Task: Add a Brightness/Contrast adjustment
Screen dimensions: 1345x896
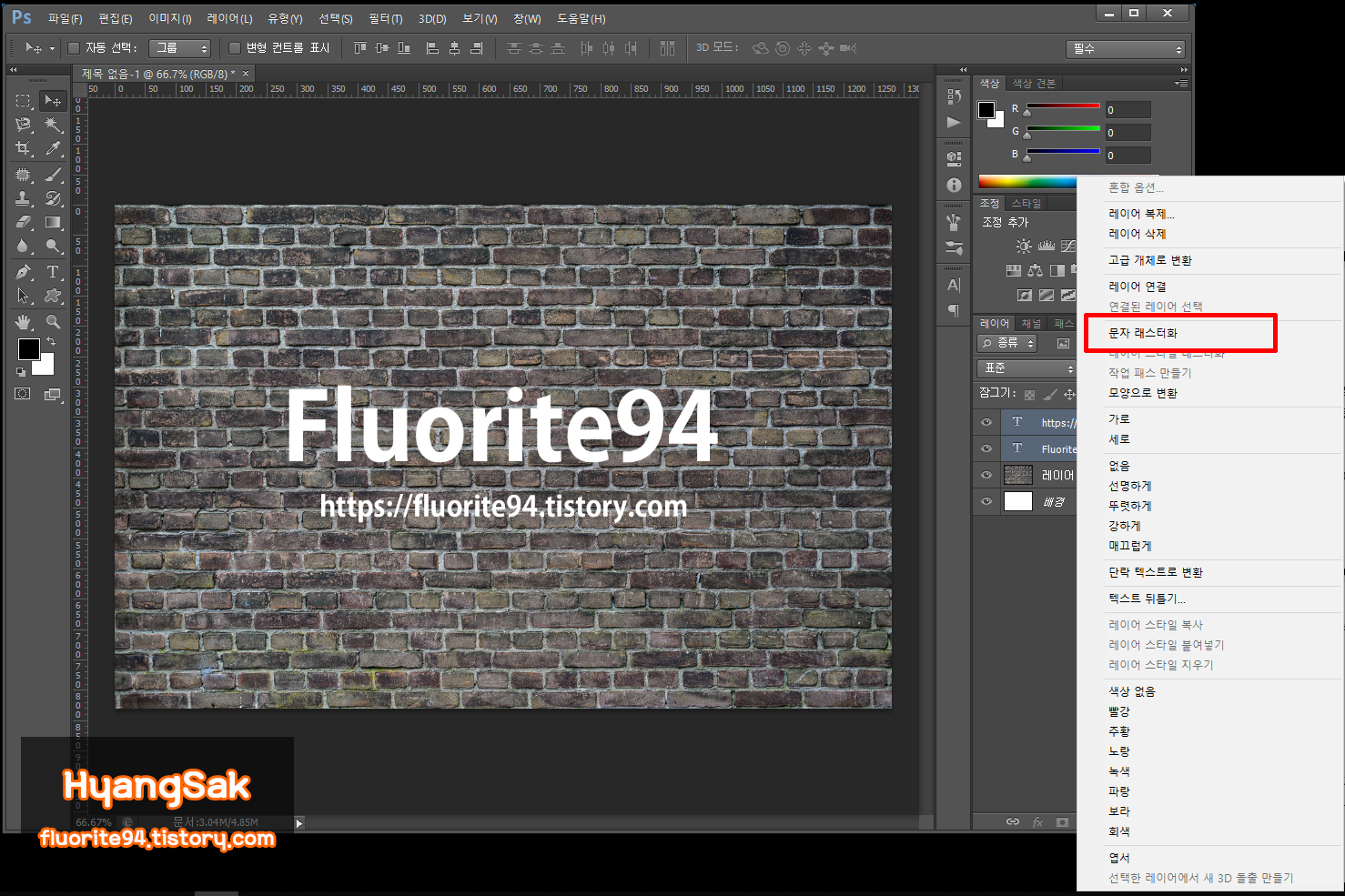Action: point(1025,246)
